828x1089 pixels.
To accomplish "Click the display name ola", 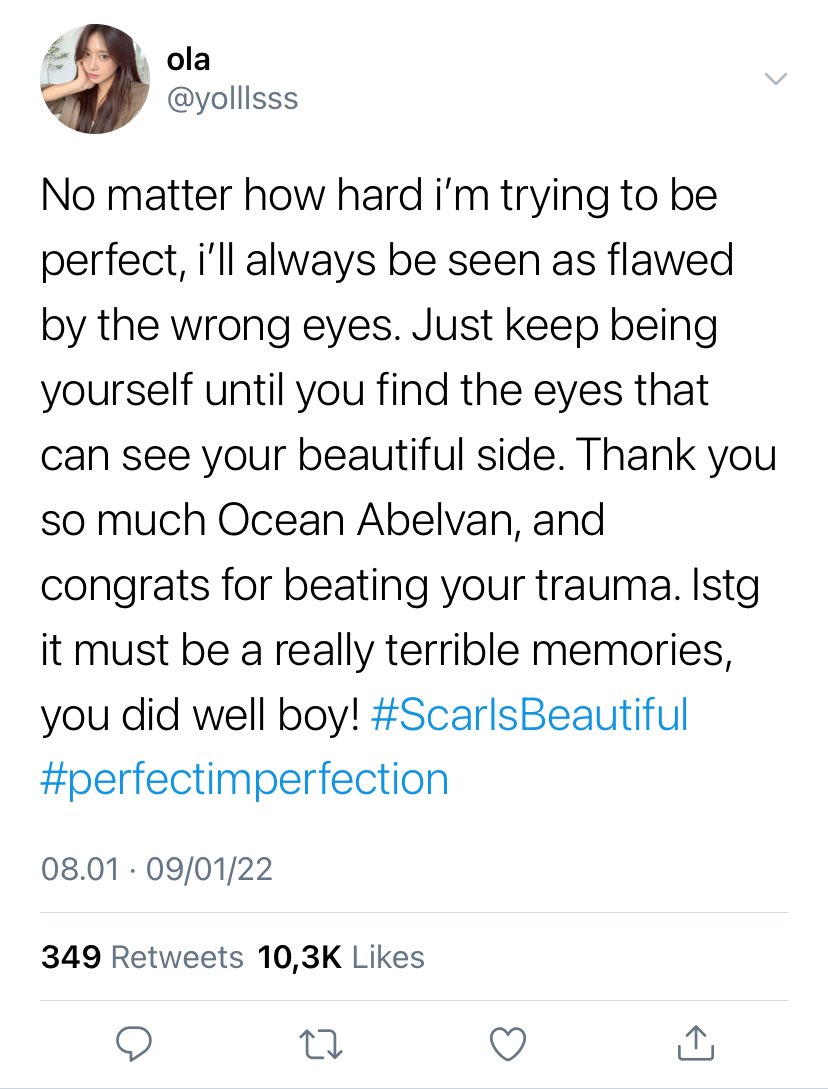I will (x=188, y=60).
